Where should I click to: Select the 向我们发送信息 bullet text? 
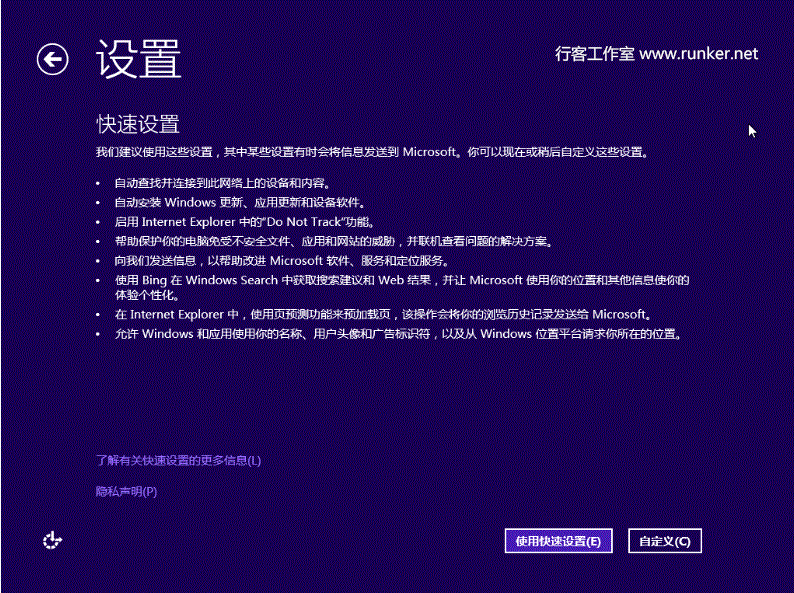pos(281,260)
